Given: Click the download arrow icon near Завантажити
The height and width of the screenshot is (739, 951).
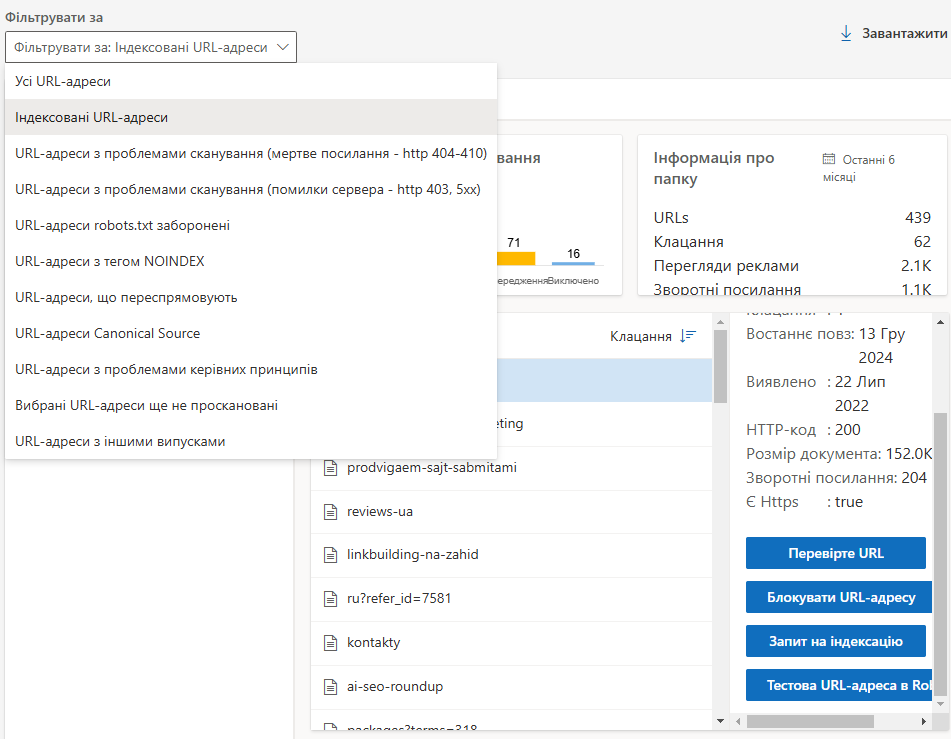Looking at the screenshot, I should 846,34.
